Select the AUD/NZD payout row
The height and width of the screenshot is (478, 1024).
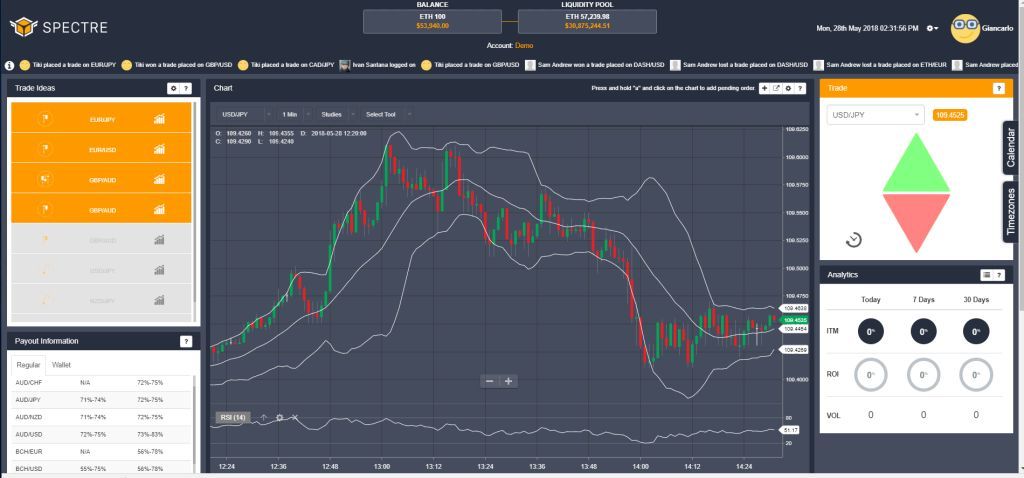coord(102,417)
